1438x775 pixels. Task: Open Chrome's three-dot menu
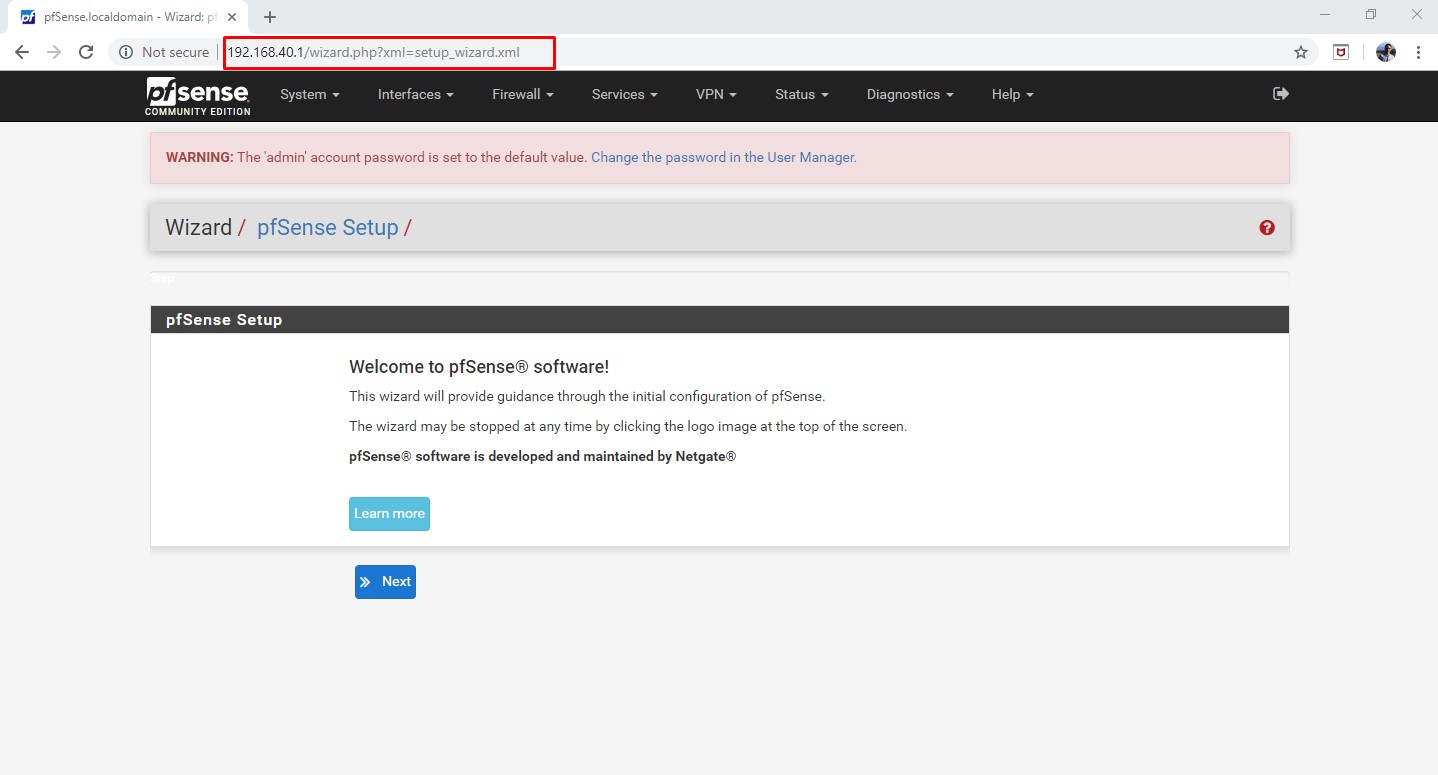click(x=1418, y=52)
